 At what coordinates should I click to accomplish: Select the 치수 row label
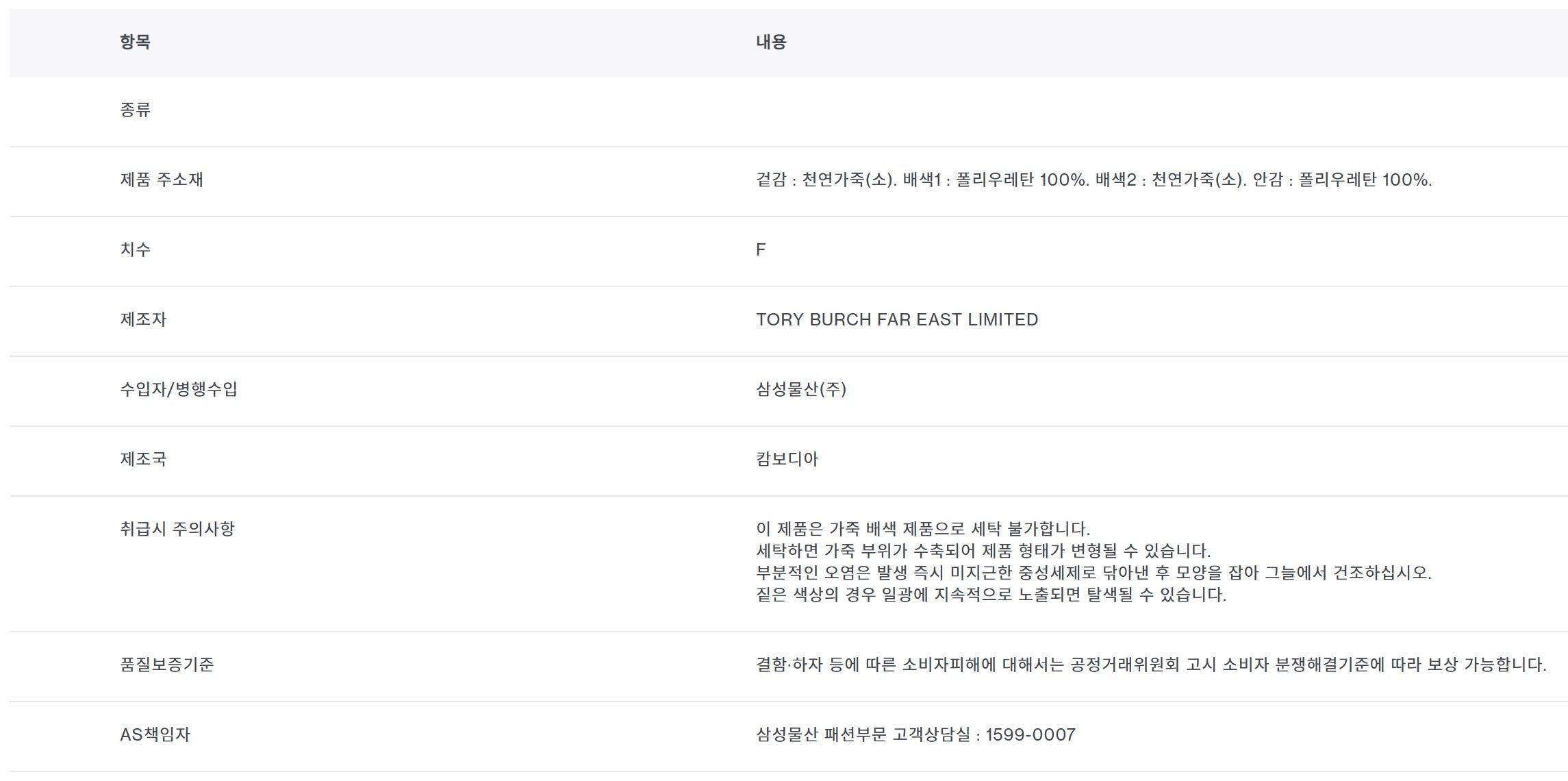(x=135, y=249)
